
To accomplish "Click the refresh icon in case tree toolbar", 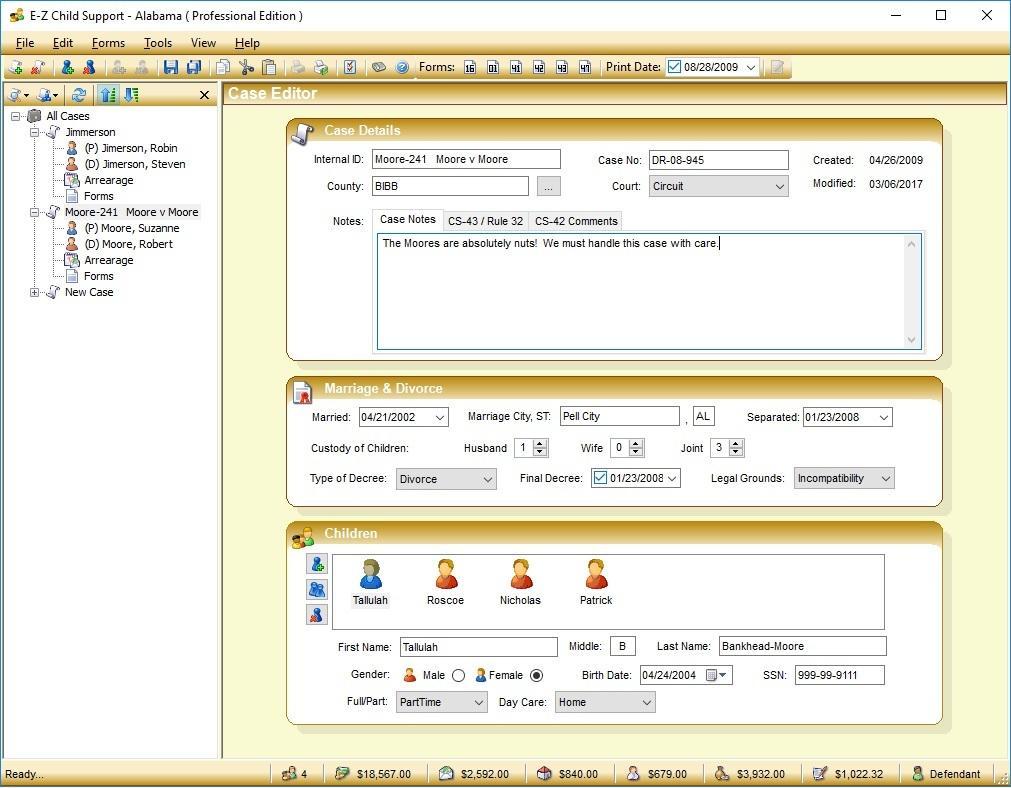I will 79,95.
